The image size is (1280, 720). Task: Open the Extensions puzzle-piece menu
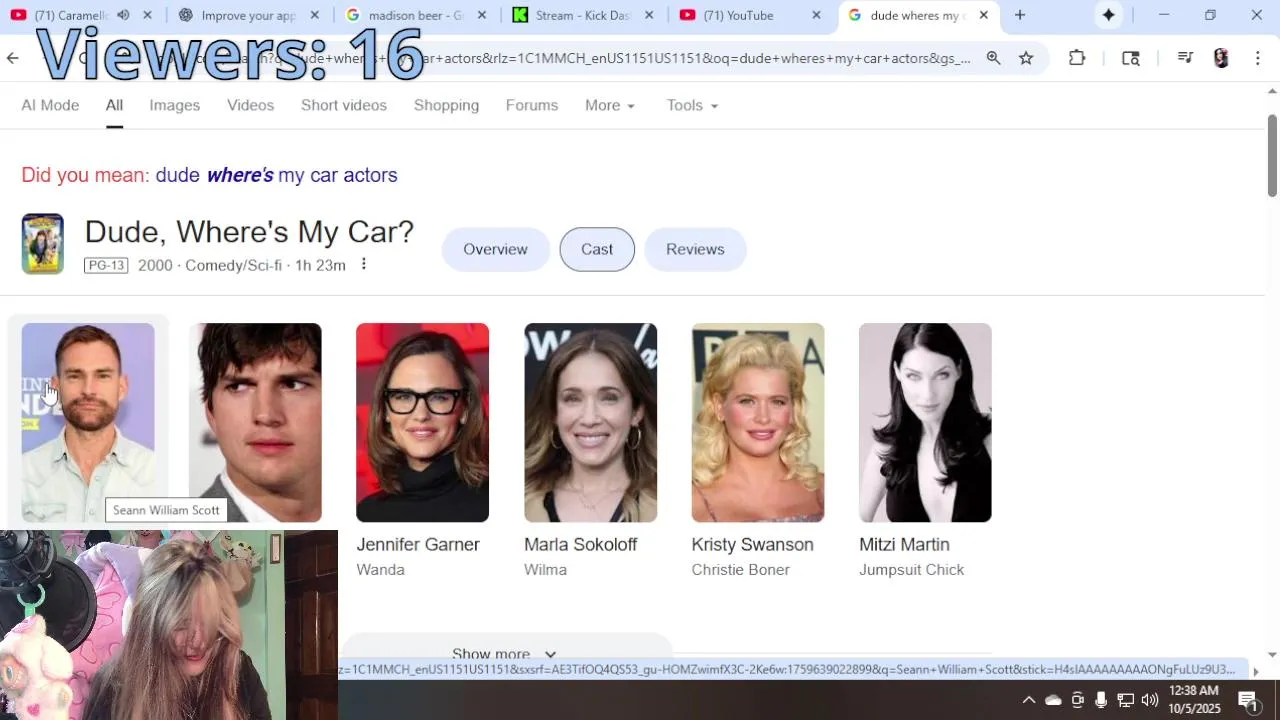coord(1077,58)
